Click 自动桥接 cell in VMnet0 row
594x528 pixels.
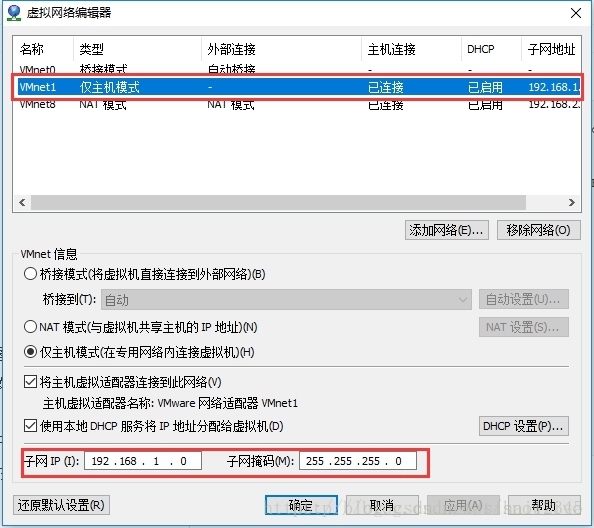[231, 69]
